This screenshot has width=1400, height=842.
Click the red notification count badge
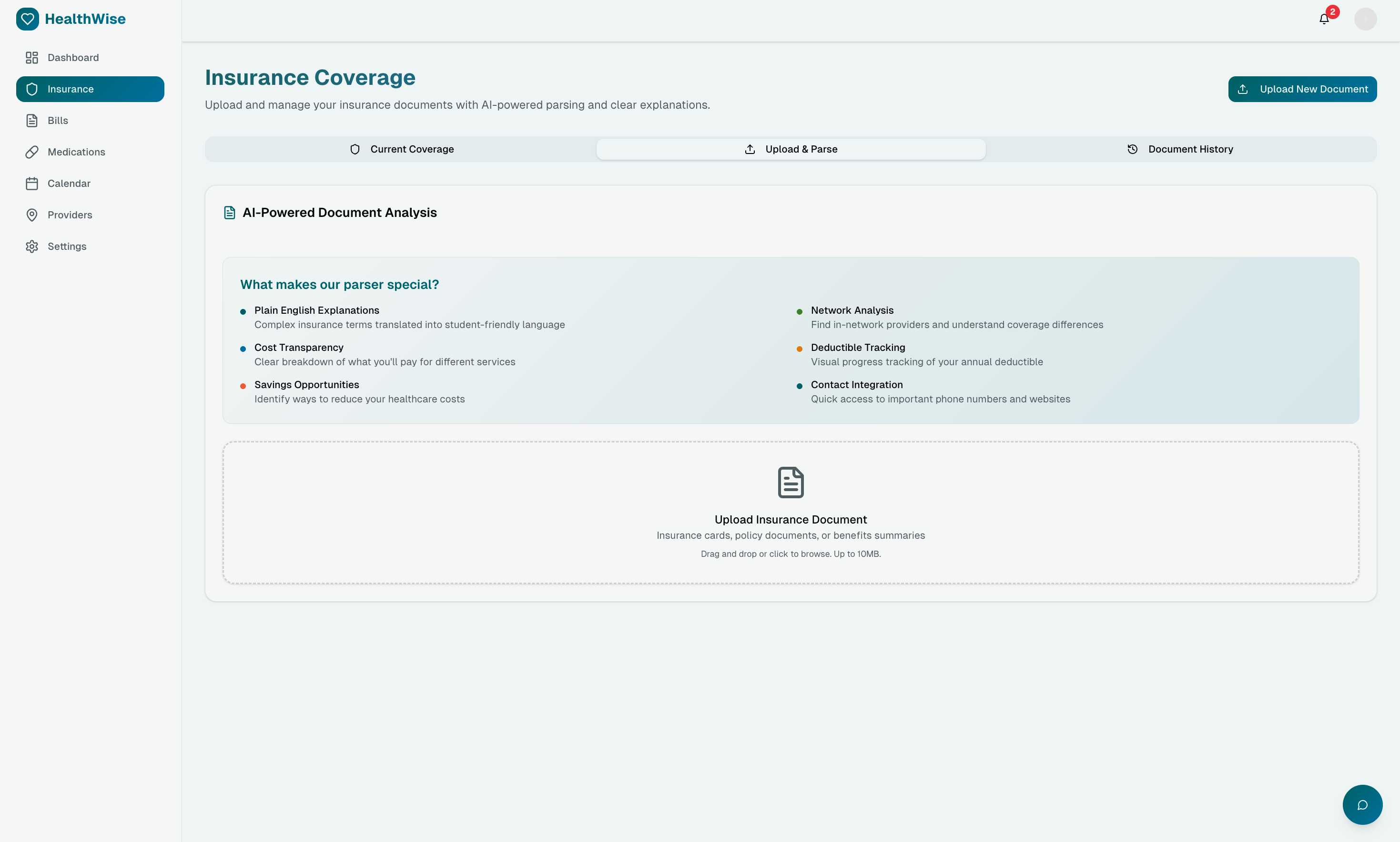point(1332,12)
